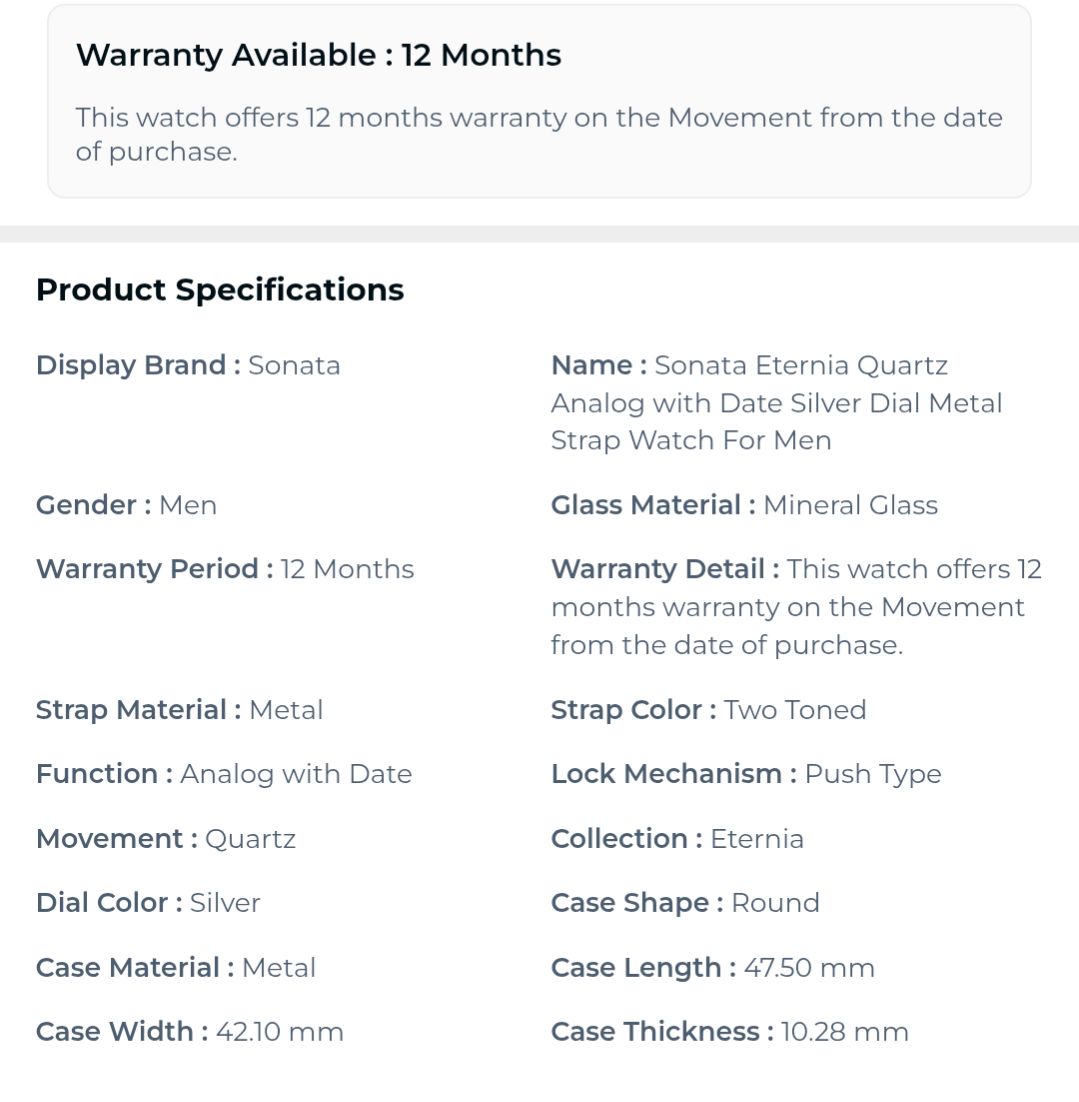Click the Case Length 47.50 mm entry
Screen dimensions: 1079x1102
coord(713,967)
